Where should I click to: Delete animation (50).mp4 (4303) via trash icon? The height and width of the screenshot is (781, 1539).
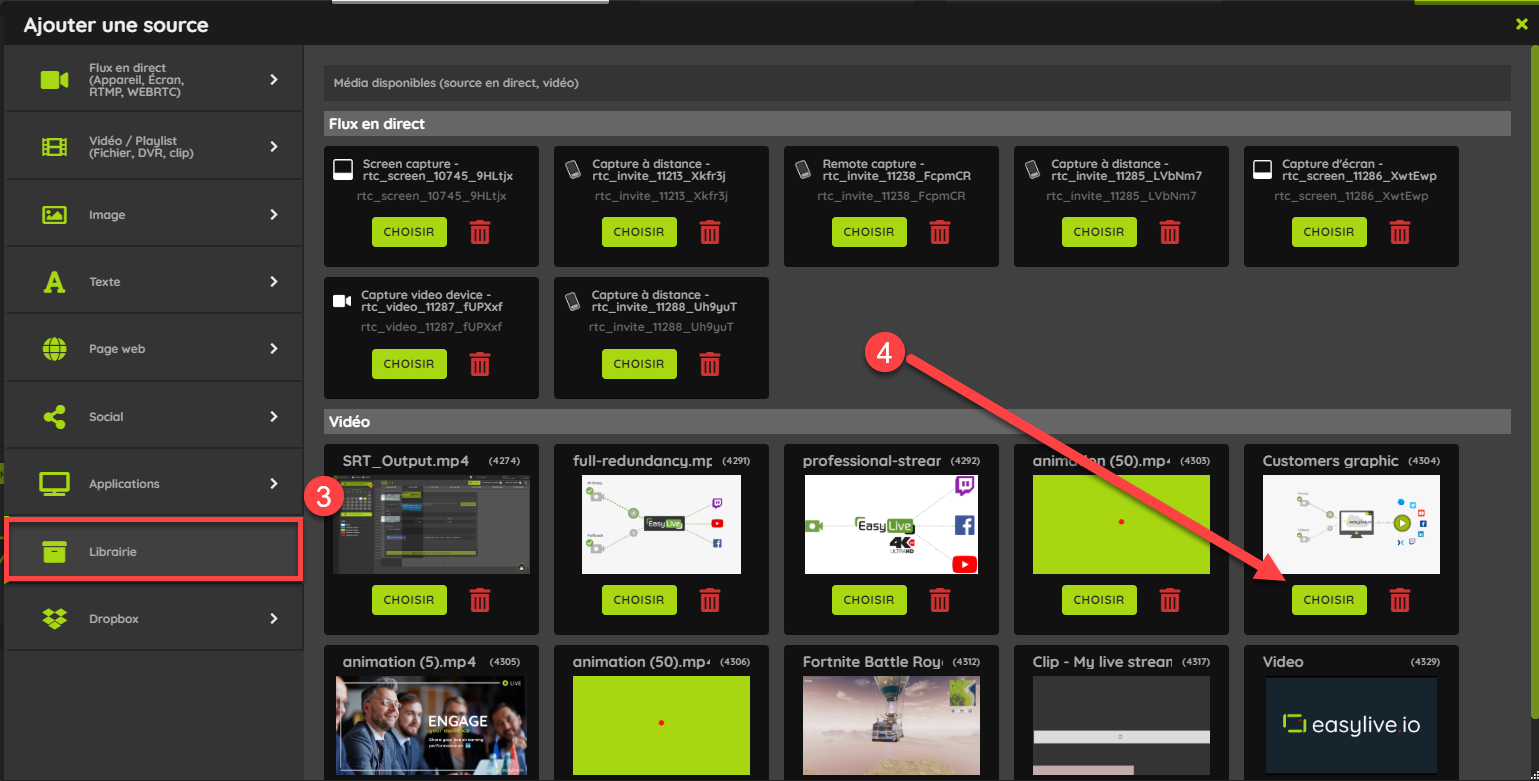pyautogui.click(x=1170, y=600)
